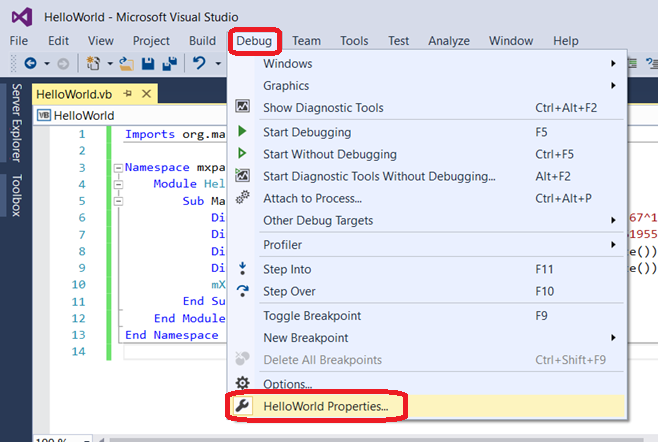The image size is (658, 442).
Task: Click the Show Diagnostic Tools menu icon
Action: click(x=243, y=106)
